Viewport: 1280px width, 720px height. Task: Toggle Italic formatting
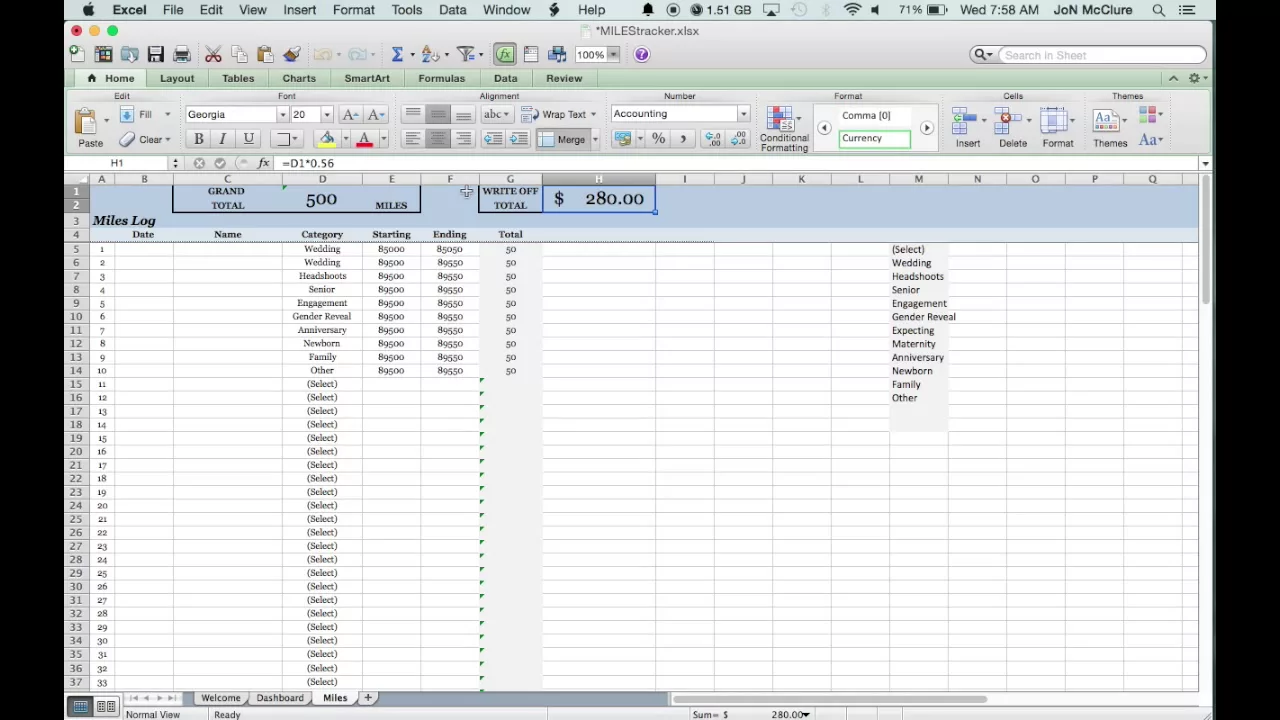click(x=222, y=139)
